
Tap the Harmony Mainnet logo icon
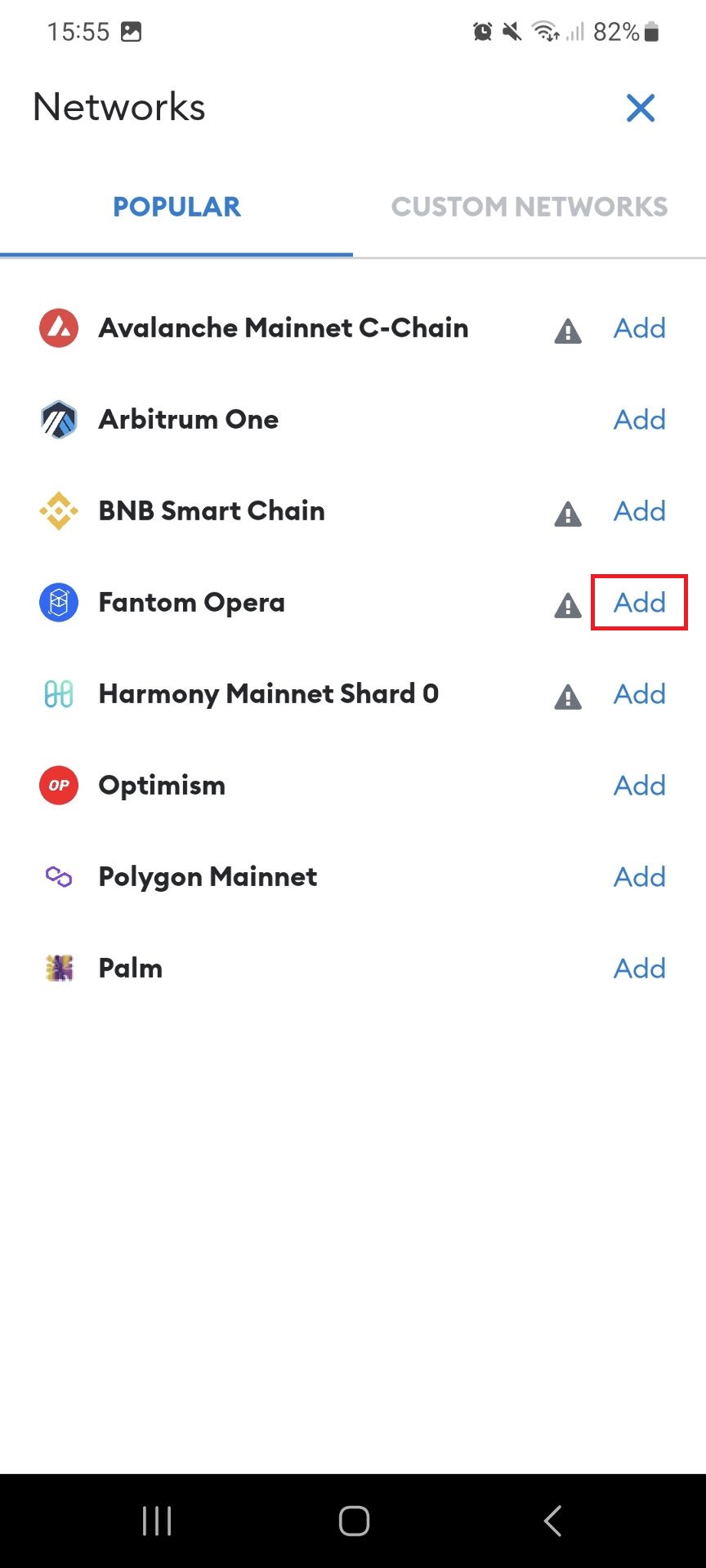59,694
